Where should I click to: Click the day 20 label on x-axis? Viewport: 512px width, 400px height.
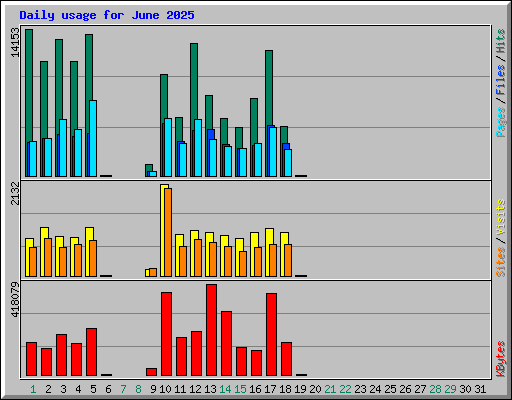315,389
